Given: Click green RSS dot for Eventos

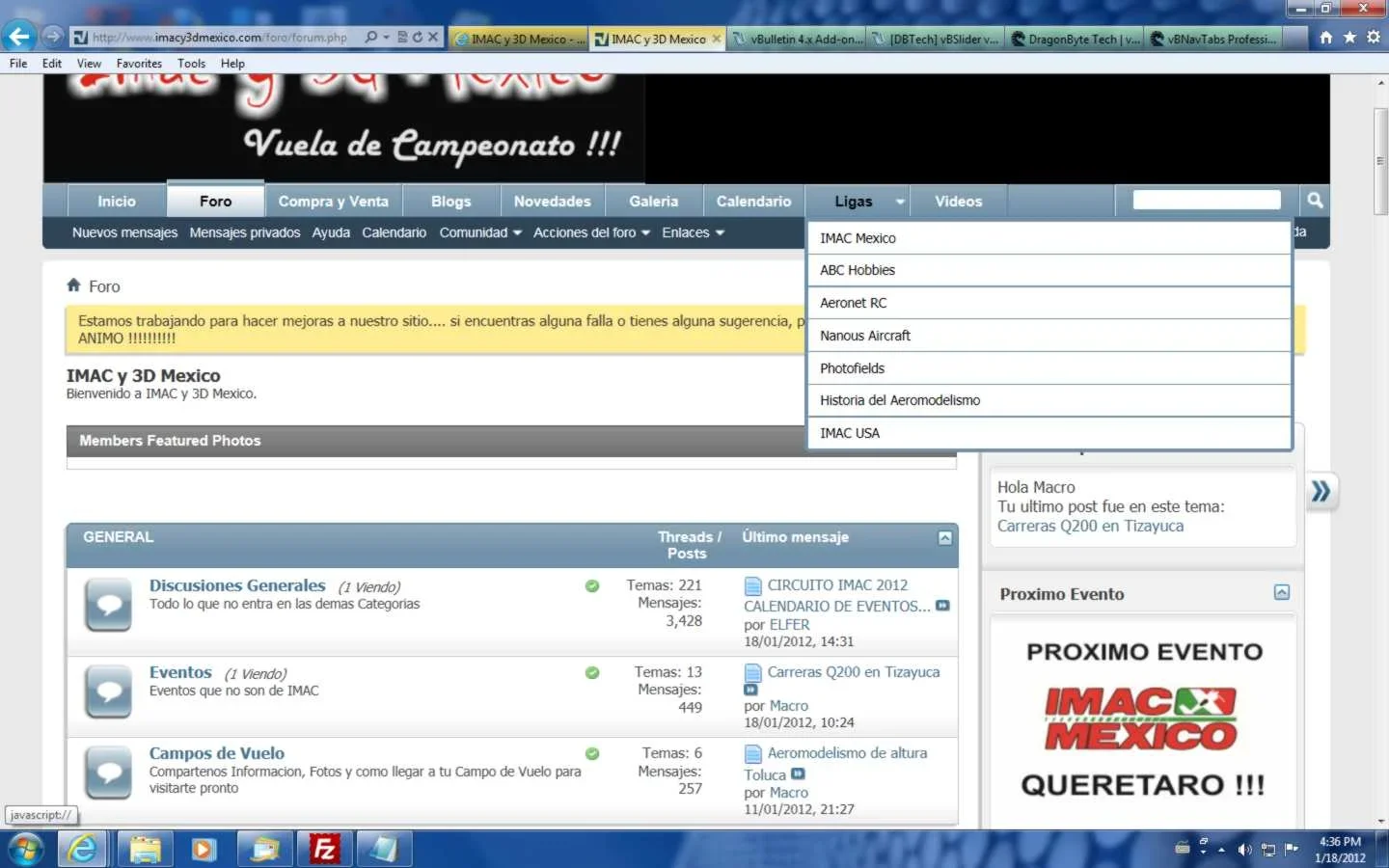Looking at the screenshot, I should [592, 672].
